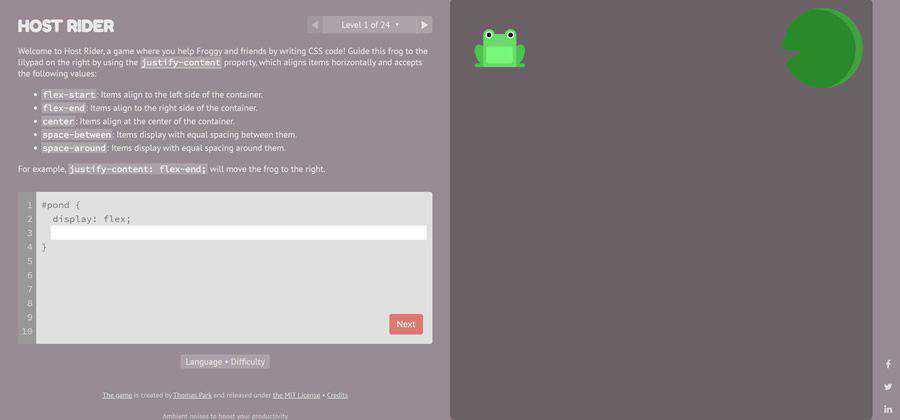Click the flex-end value in list
The image size is (900, 420).
point(64,108)
